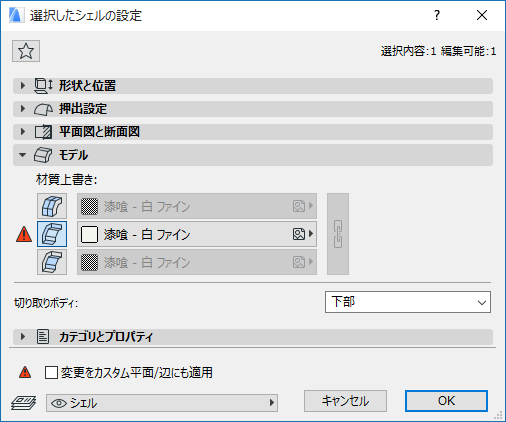Open the enabled 漆喰 - 白 ファイン material dropdown

tap(197, 234)
